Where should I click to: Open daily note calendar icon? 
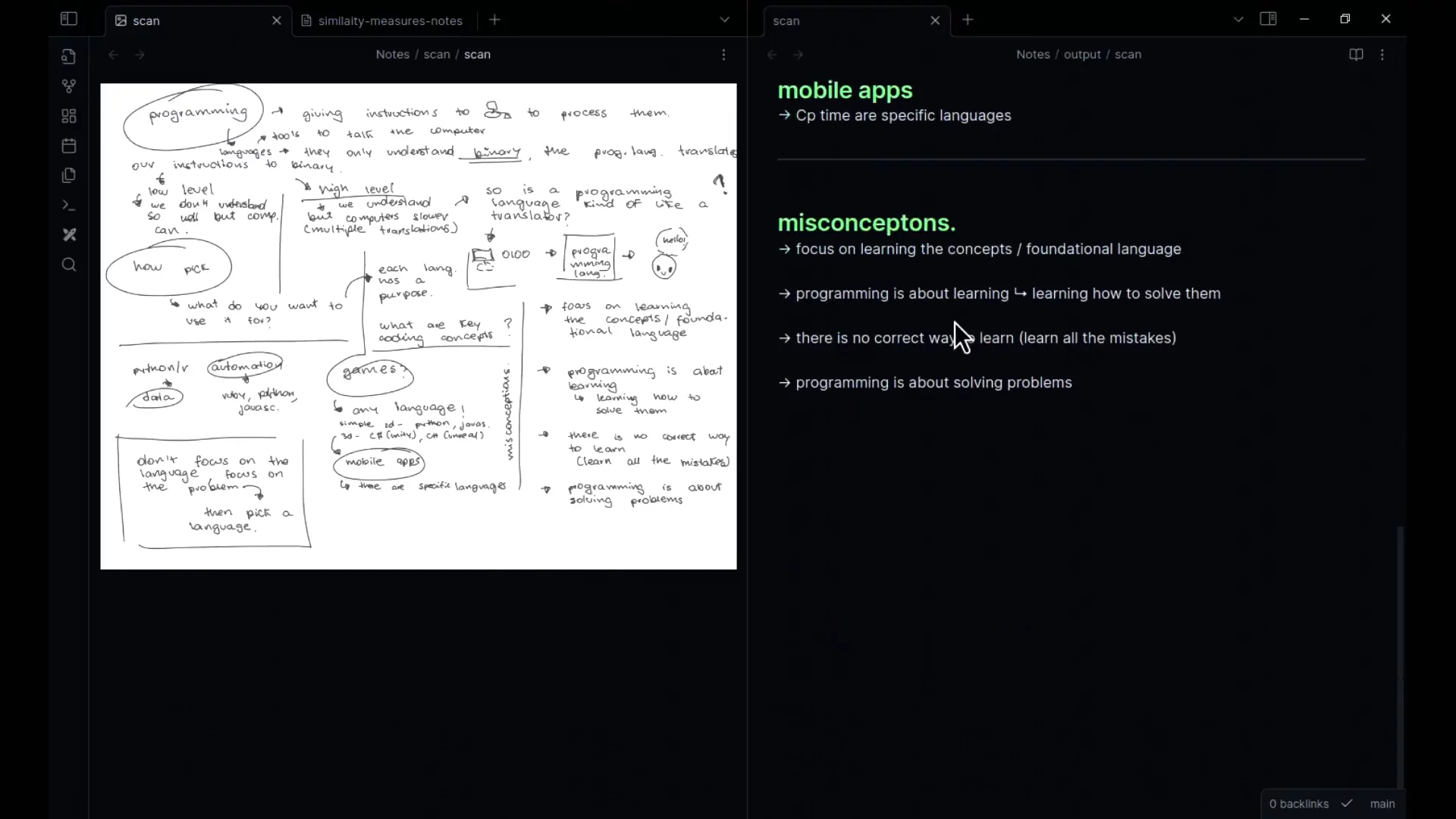(x=69, y=146)
